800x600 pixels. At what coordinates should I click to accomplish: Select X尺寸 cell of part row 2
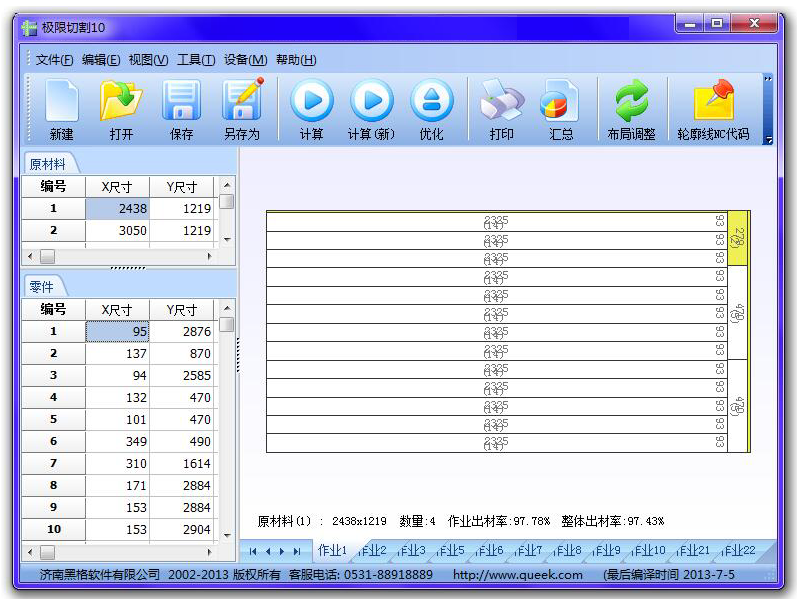click(x=118, y=353)
